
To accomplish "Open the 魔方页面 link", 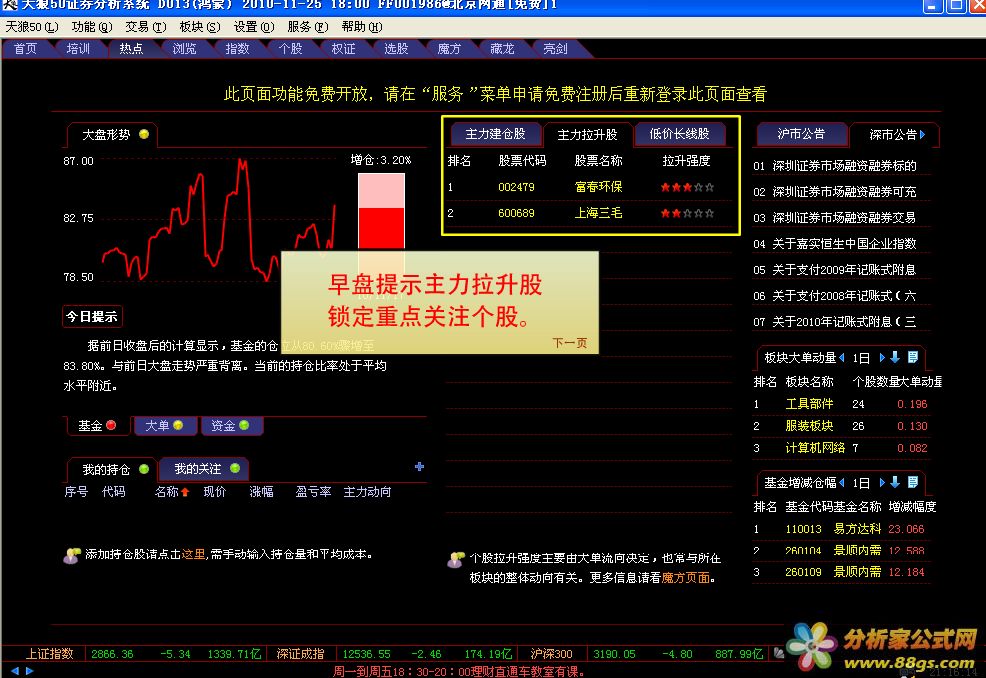I will 685,577.
